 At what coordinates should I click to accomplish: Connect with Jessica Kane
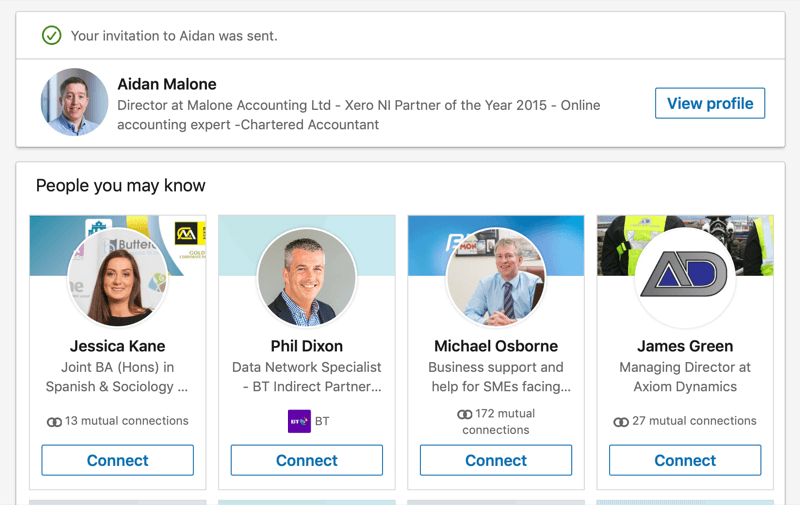pyautogui.click(x=118, y=460)
